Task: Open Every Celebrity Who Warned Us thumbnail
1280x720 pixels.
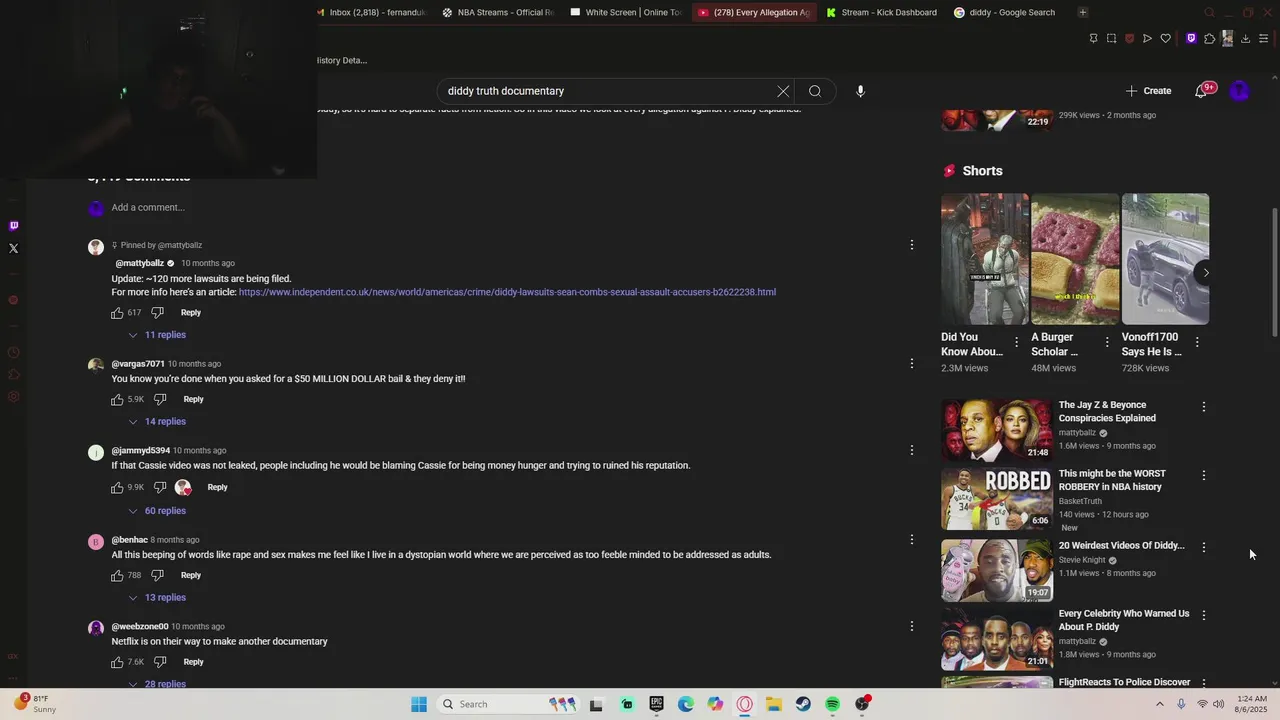Action: [x=997, y=639]
